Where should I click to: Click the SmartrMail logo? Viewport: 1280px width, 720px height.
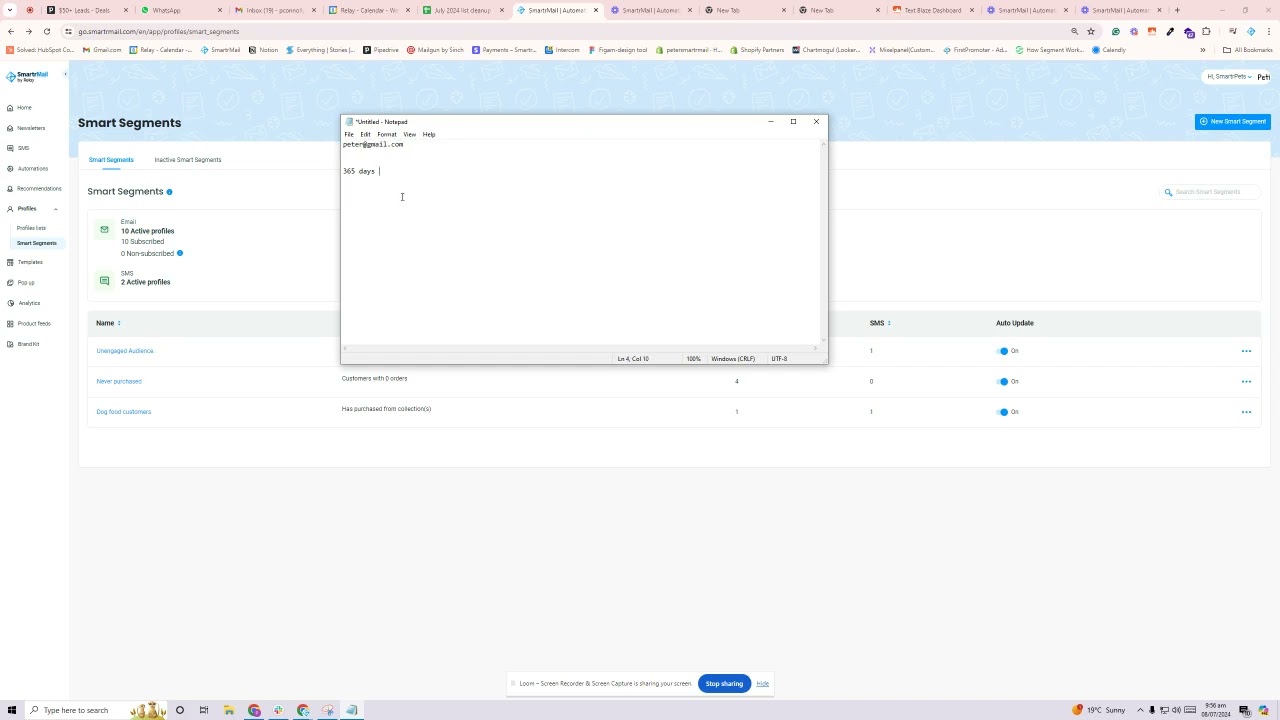27,76
